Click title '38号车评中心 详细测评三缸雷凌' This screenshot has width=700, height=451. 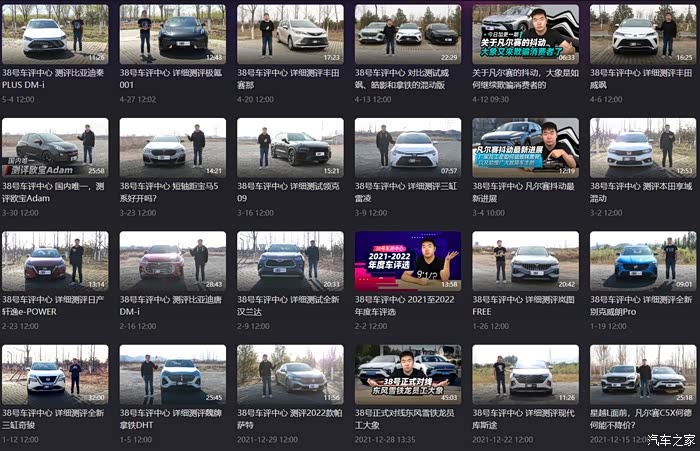(x=406, y=192)
